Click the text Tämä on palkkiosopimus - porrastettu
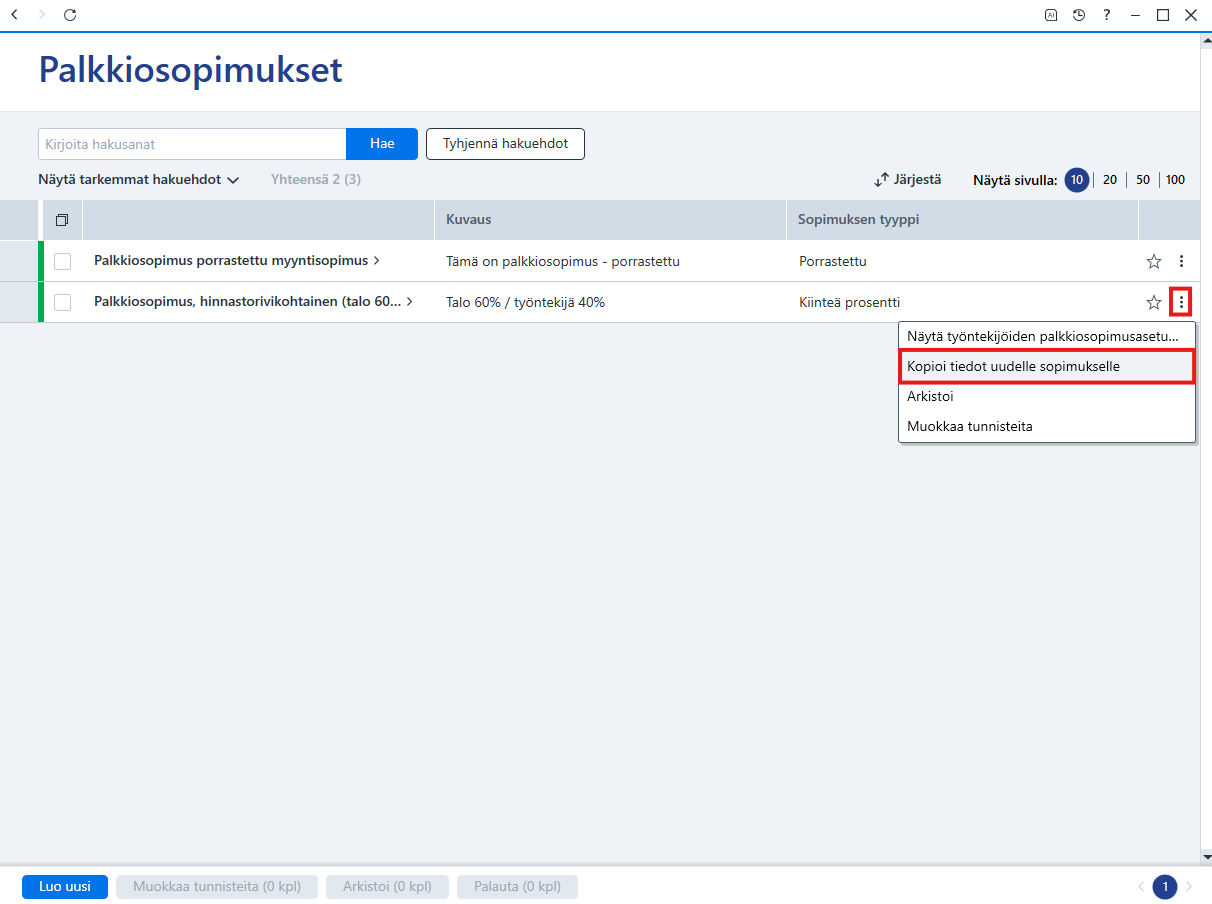 coord(563,261)
